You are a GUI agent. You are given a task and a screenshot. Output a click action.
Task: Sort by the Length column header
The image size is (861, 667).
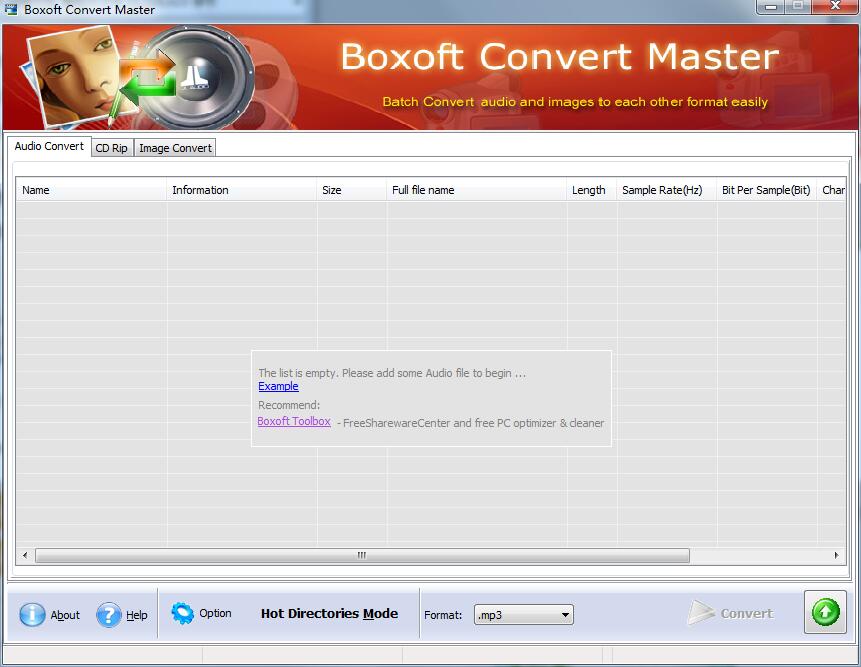click(x=591, y=190)
